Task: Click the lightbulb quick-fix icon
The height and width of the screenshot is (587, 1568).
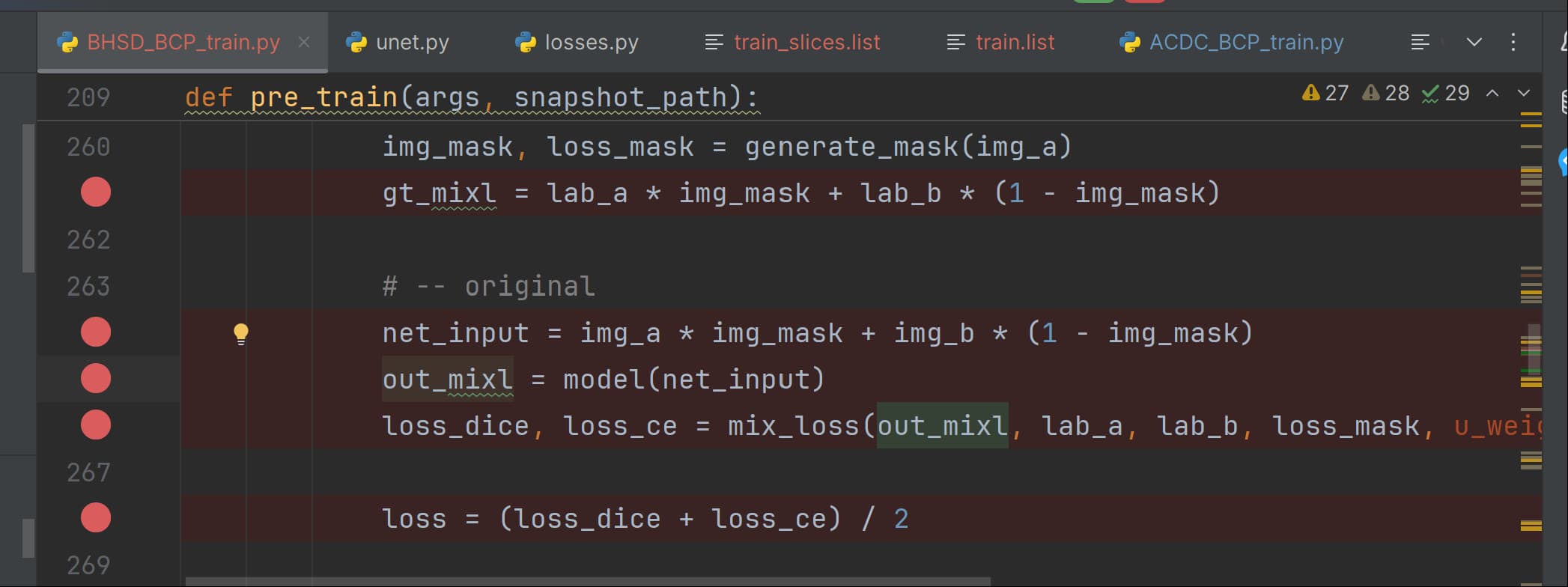Action: tap(240, 333)
